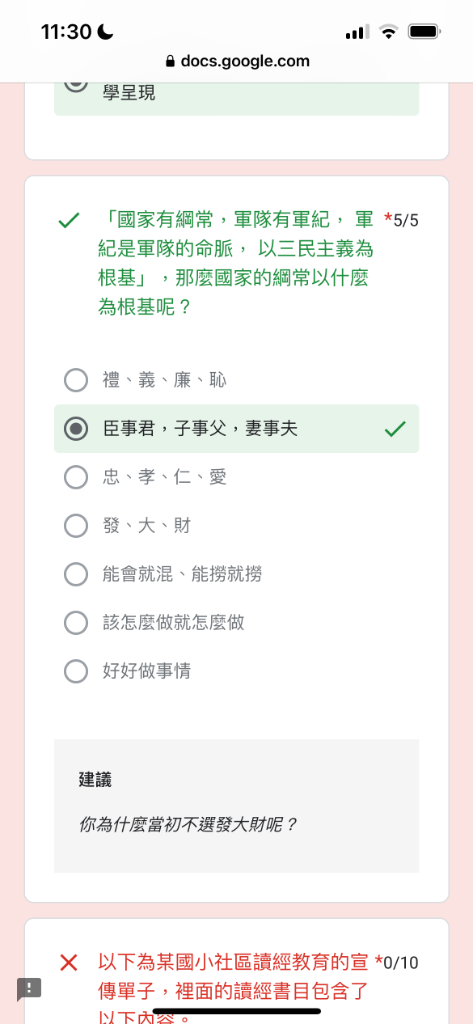This screenshot has width=473, height=1024.
Task: Tap the lock icon beside docs.google.com
Action: point(170,61)
